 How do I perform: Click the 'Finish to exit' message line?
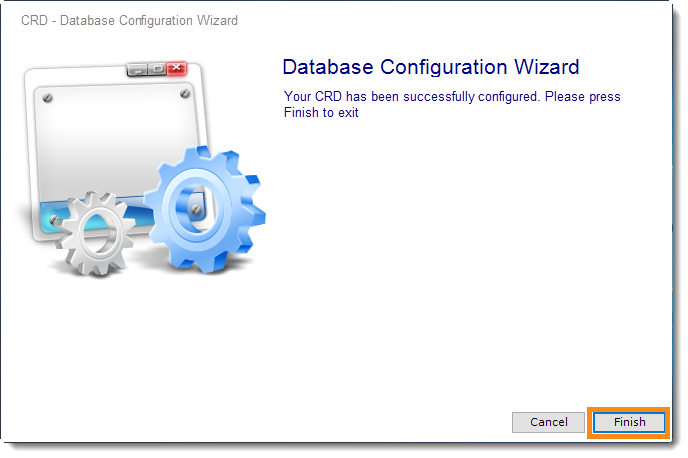[x=321, y=113]
